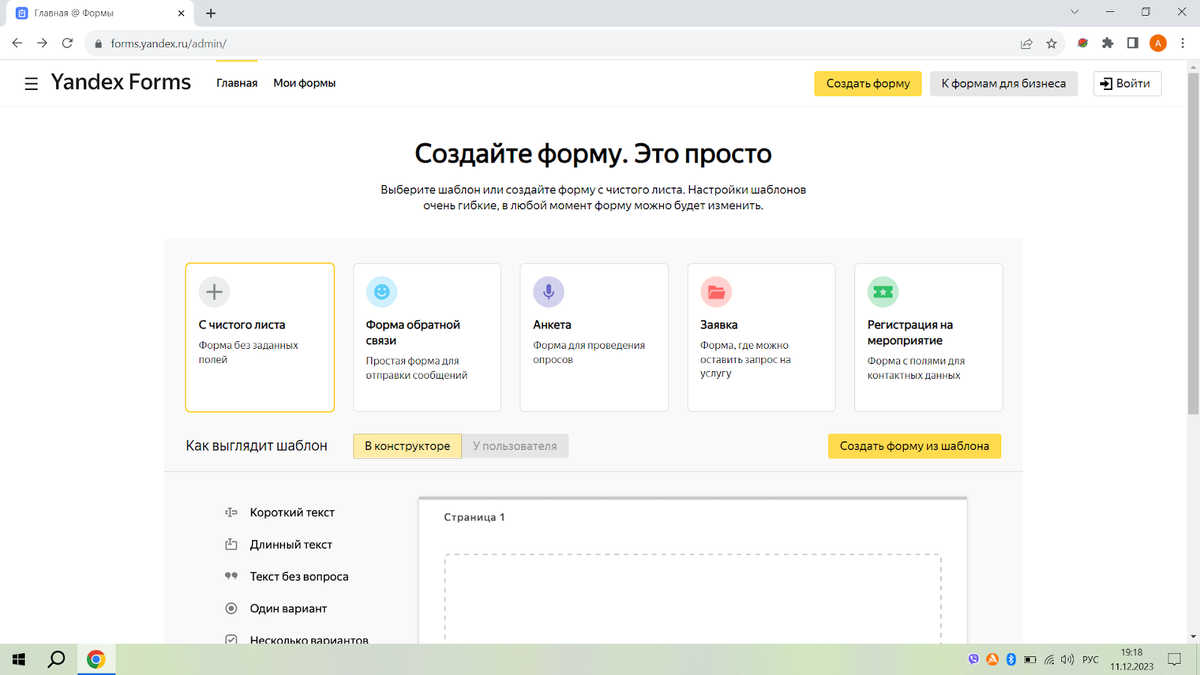Open the Wi-Fi network tray icon
The width and height of the screenshot is (1200, 675).
tap(1049, 660)
